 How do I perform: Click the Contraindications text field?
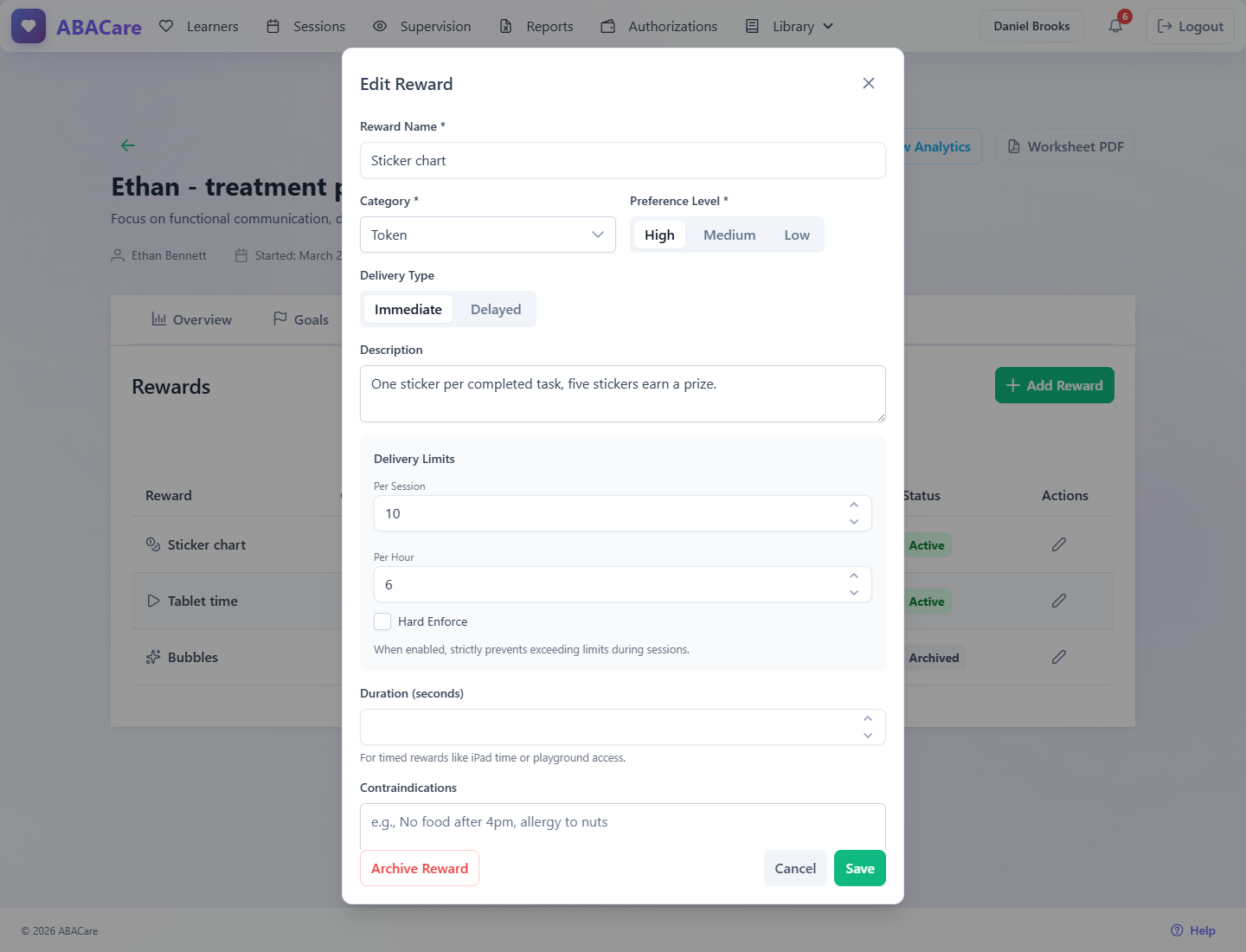click(623, 827)
